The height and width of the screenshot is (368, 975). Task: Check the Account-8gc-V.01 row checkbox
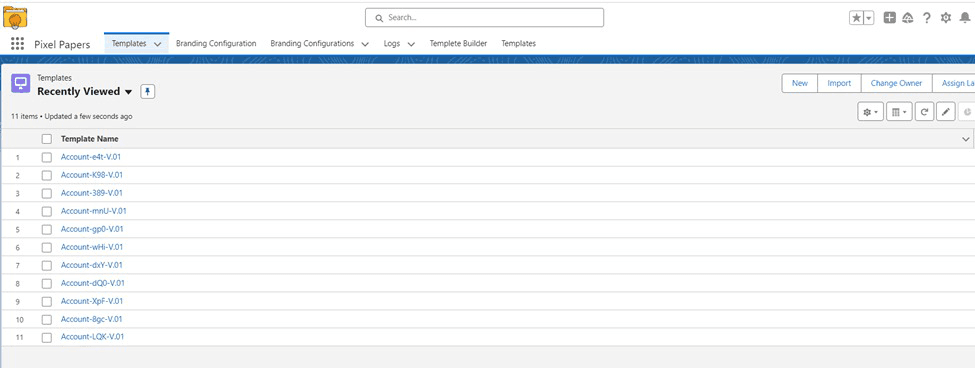click(47, 320)
